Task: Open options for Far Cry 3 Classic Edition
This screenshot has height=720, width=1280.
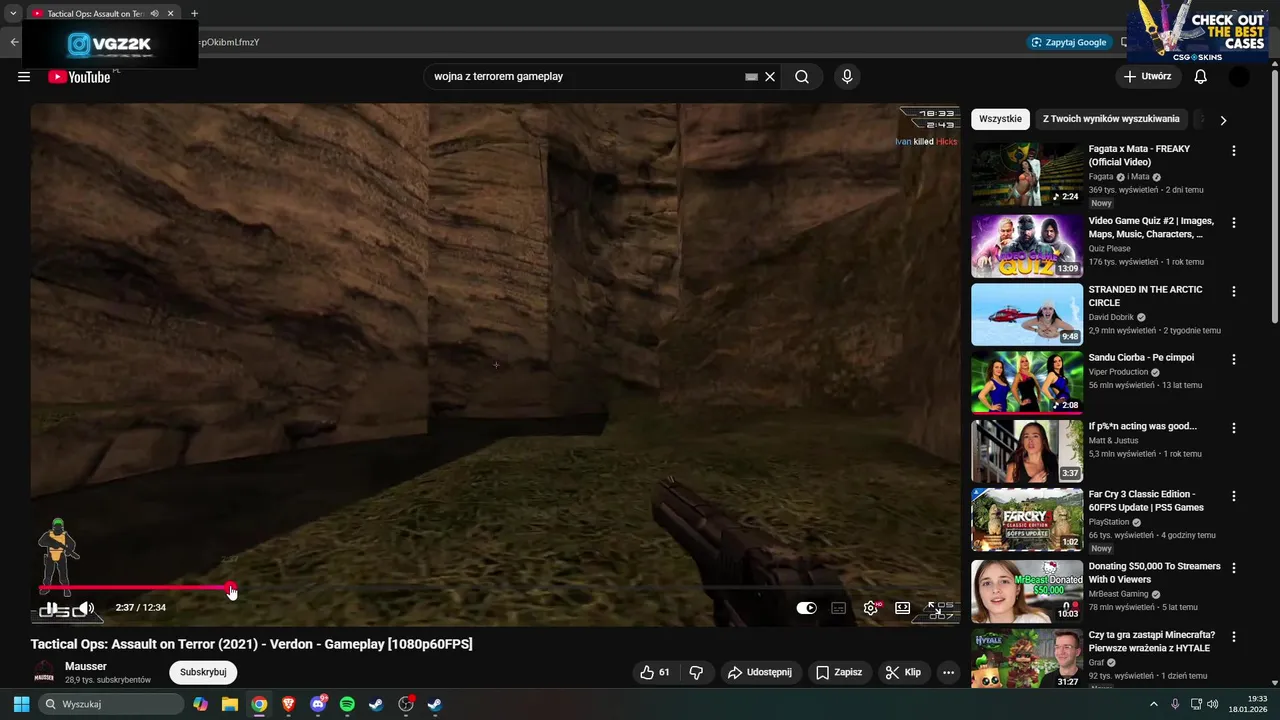Action: 1233,496
